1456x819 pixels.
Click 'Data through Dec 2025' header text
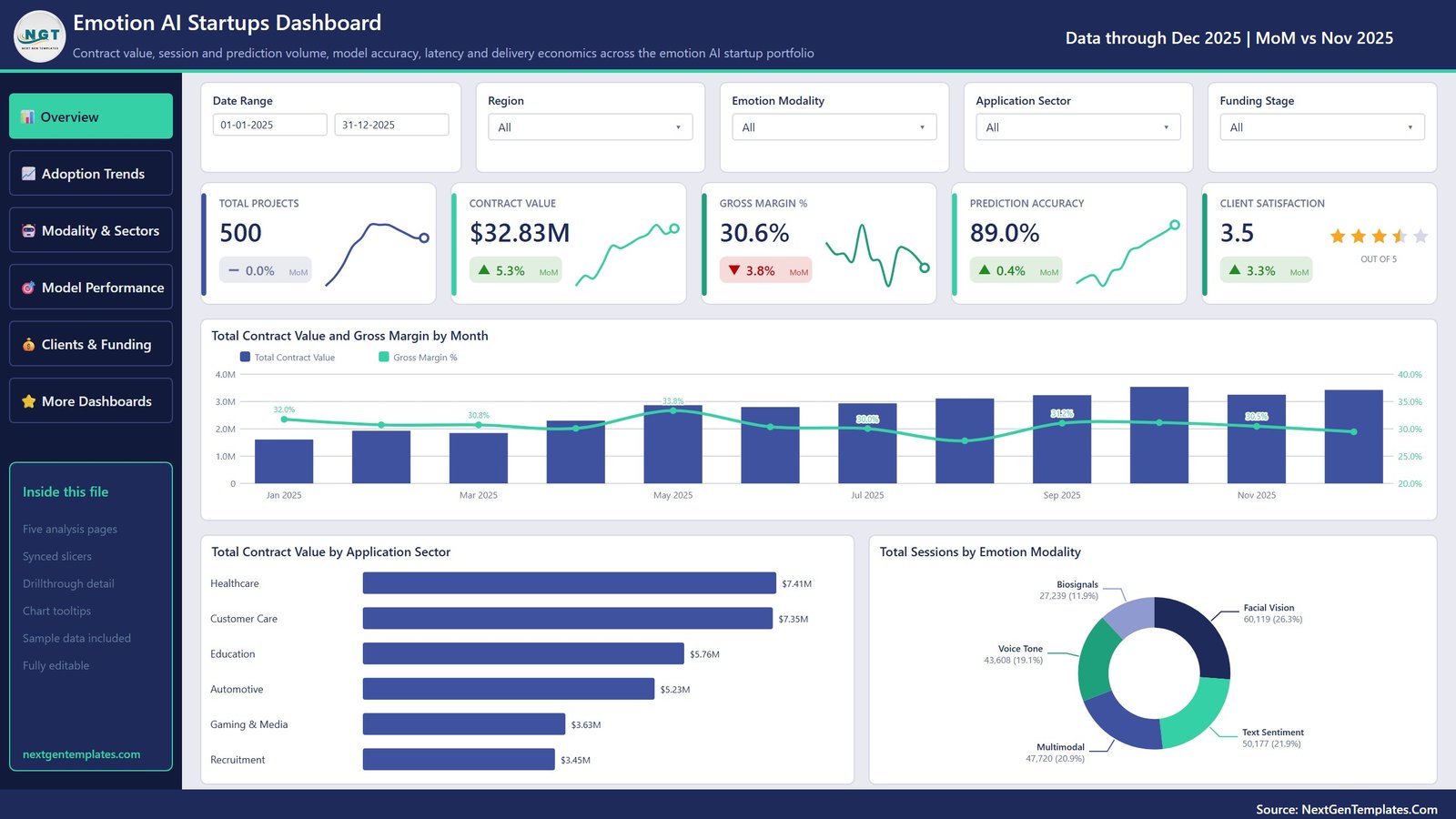(x=1153, y=38)
